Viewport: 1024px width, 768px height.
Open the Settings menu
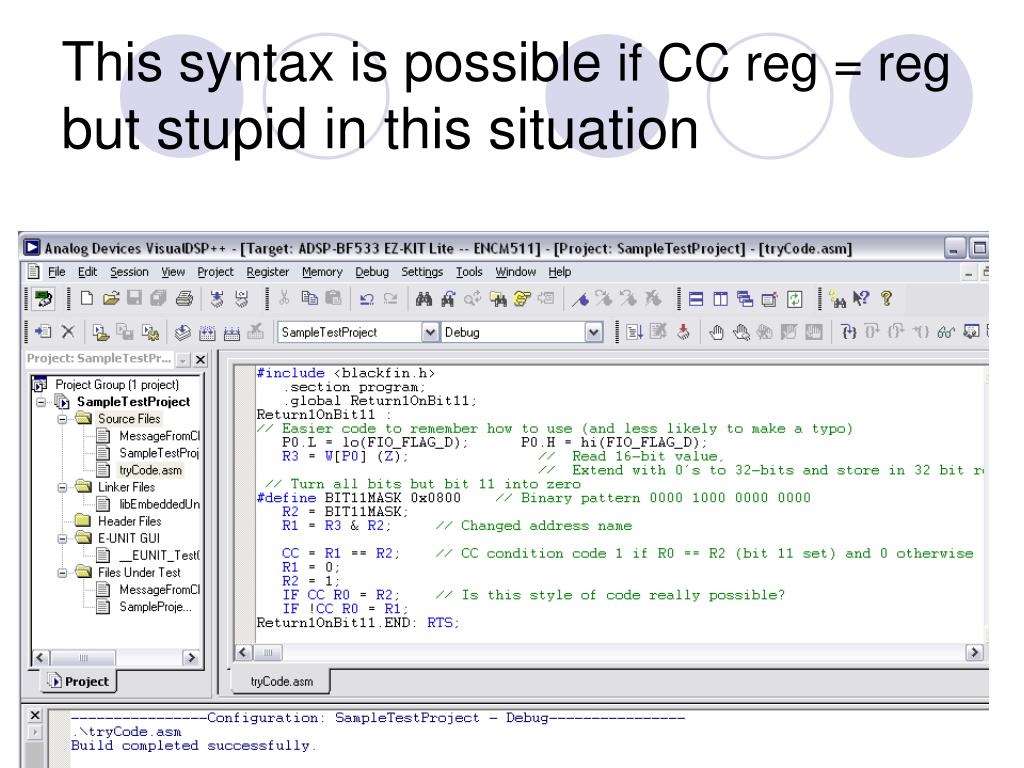[422, 272]
